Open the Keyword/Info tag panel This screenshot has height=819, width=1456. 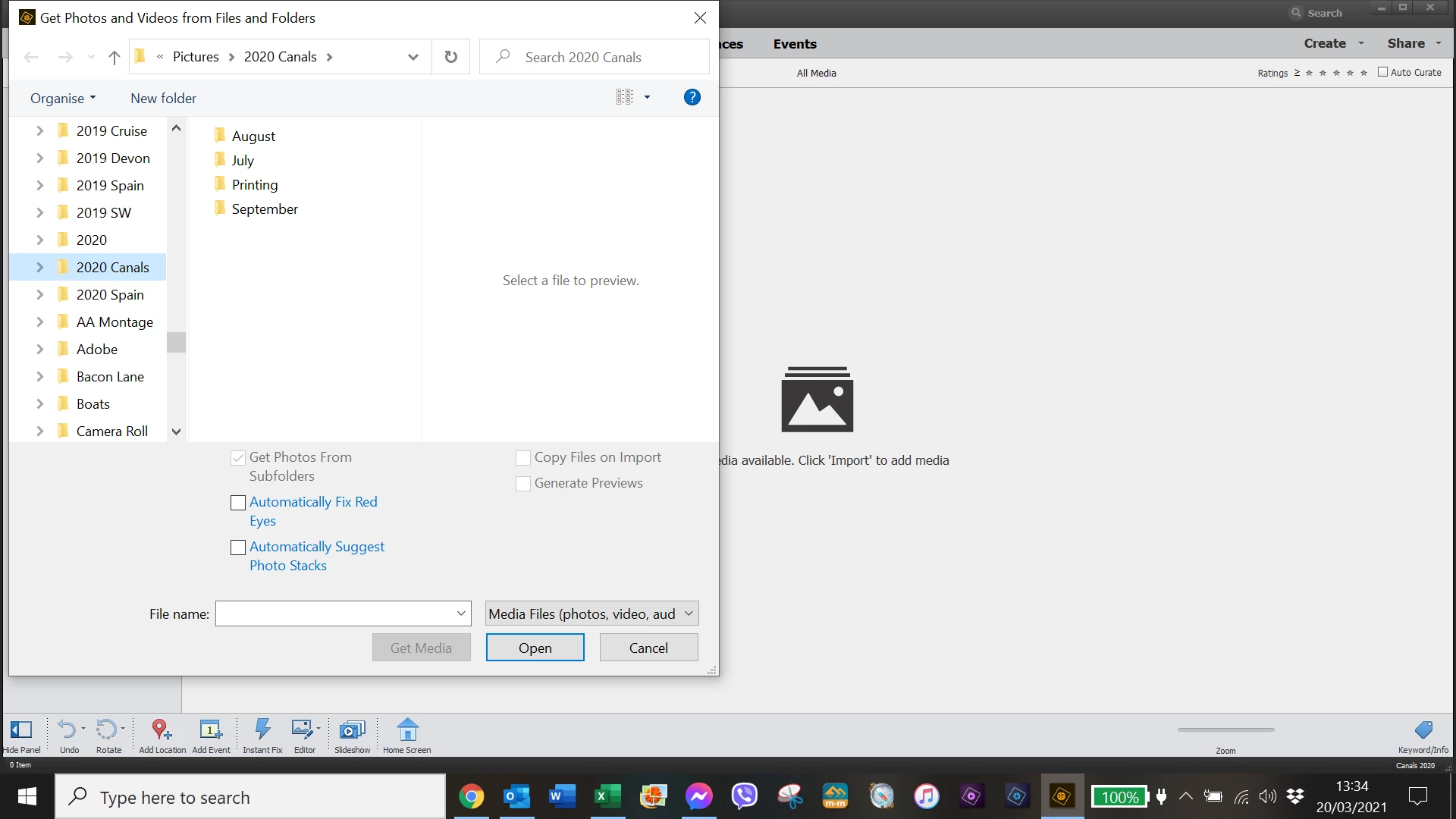coord(1423,730)
